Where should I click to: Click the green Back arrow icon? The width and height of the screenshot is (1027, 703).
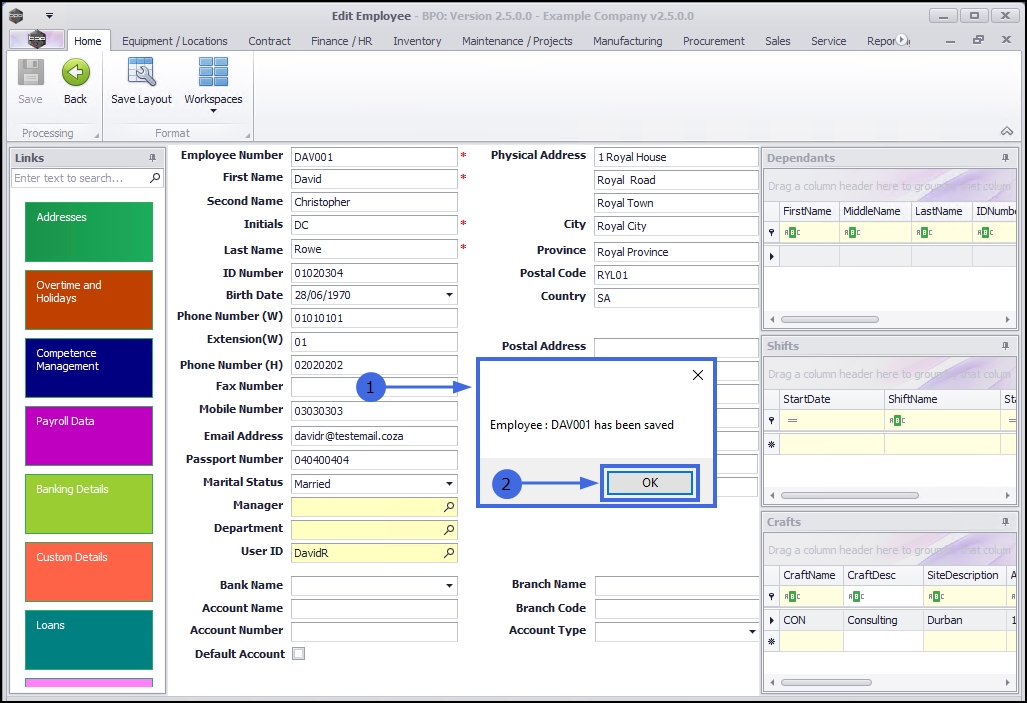coord(76,74)
